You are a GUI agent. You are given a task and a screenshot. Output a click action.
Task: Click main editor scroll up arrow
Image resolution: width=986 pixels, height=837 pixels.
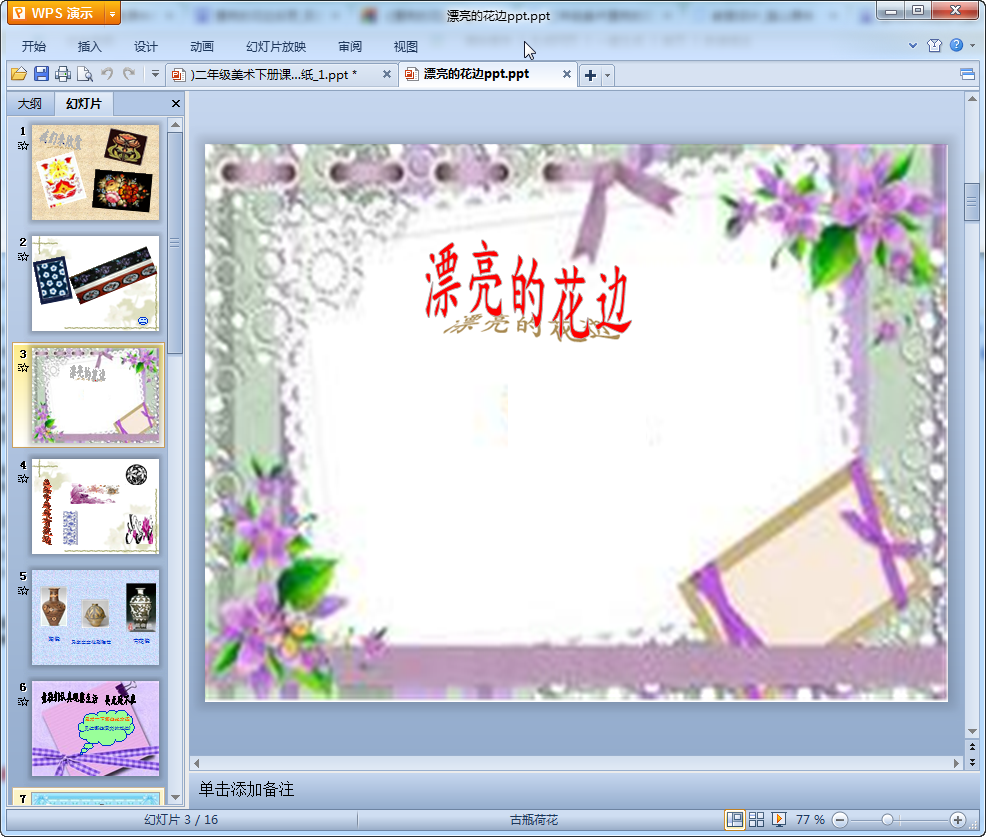(x=972, y=99)
